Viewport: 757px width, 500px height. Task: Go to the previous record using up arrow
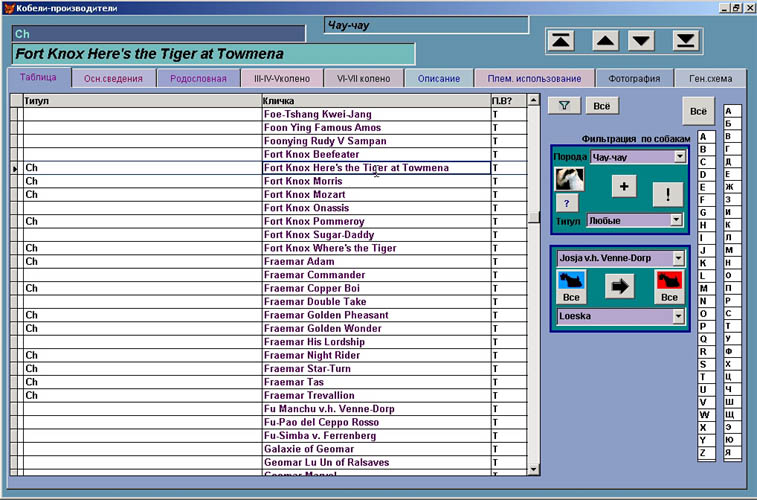[x=605, y=41]
